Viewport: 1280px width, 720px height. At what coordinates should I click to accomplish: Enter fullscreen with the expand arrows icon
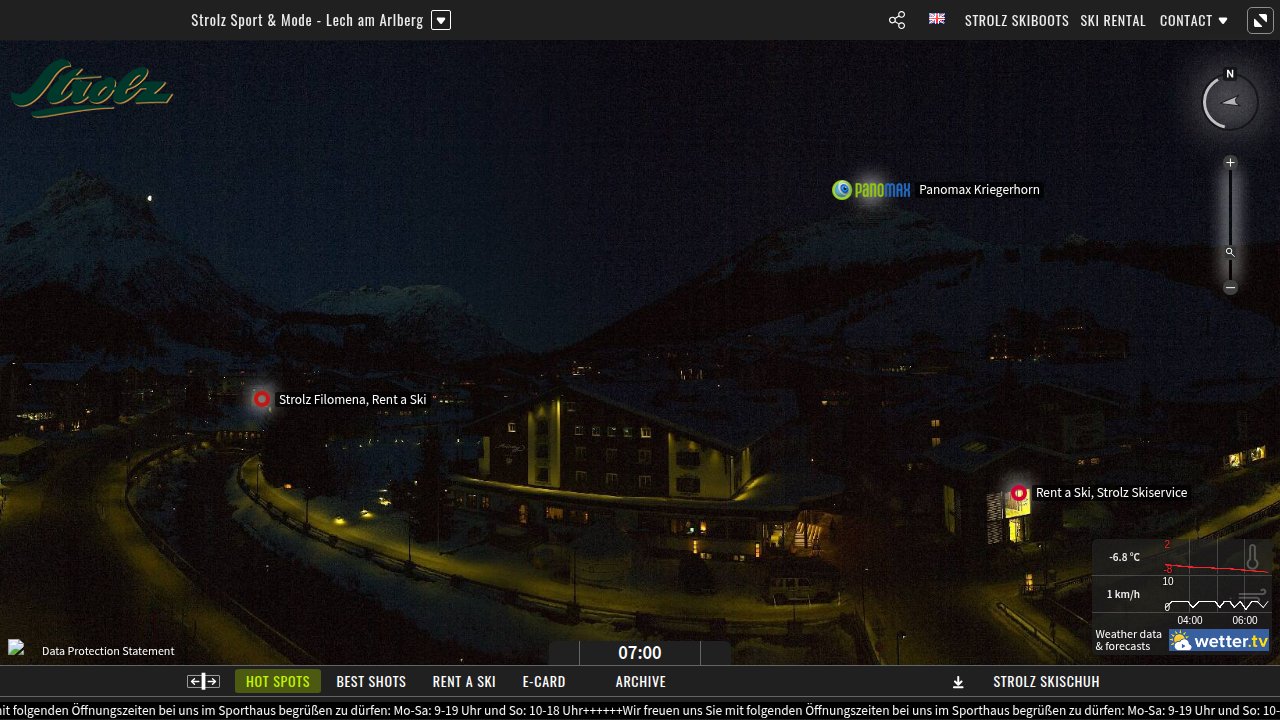[x=1259, y=20]
